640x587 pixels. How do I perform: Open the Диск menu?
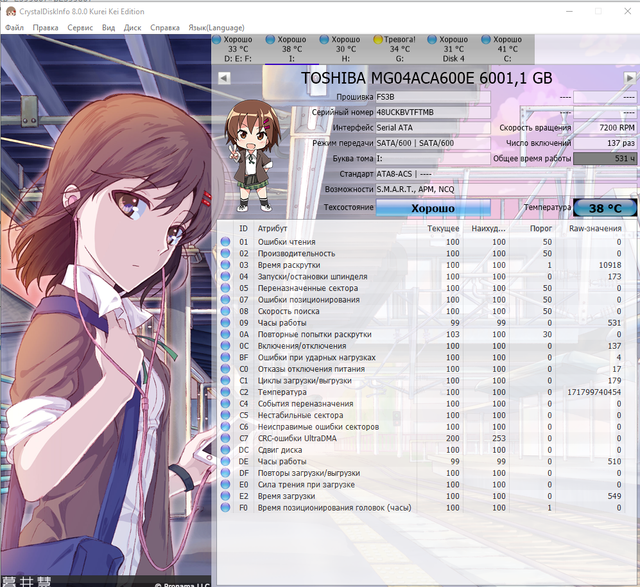(132, 28)
